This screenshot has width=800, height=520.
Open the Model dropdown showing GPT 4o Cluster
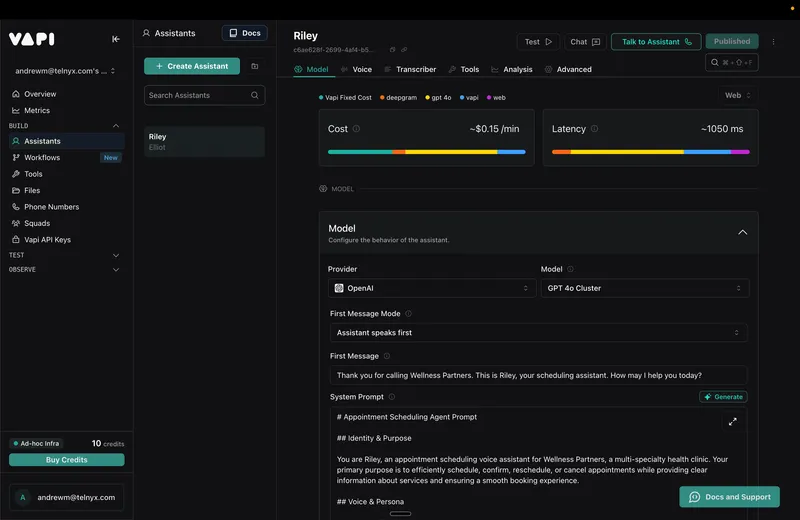click(644, 288)
